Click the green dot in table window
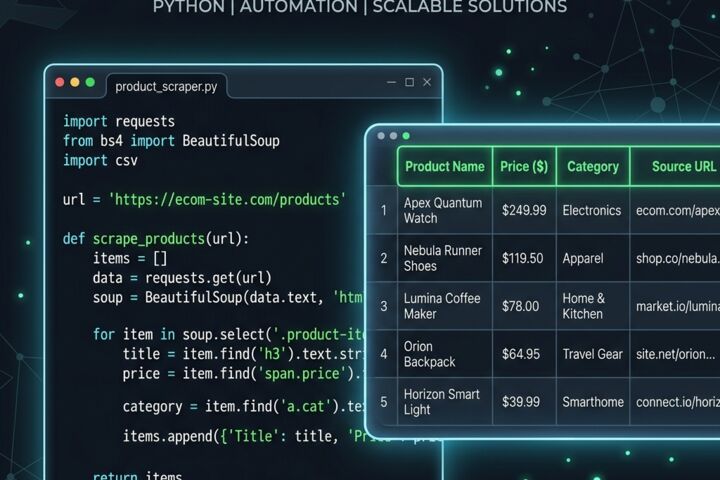 pyautogui.click(x=406, y=136)
